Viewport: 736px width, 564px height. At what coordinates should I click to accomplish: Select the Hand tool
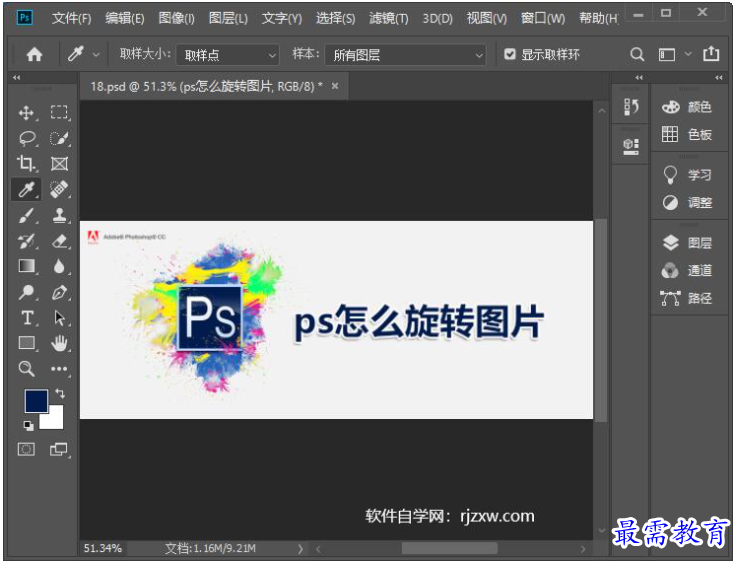coord(59,343)
